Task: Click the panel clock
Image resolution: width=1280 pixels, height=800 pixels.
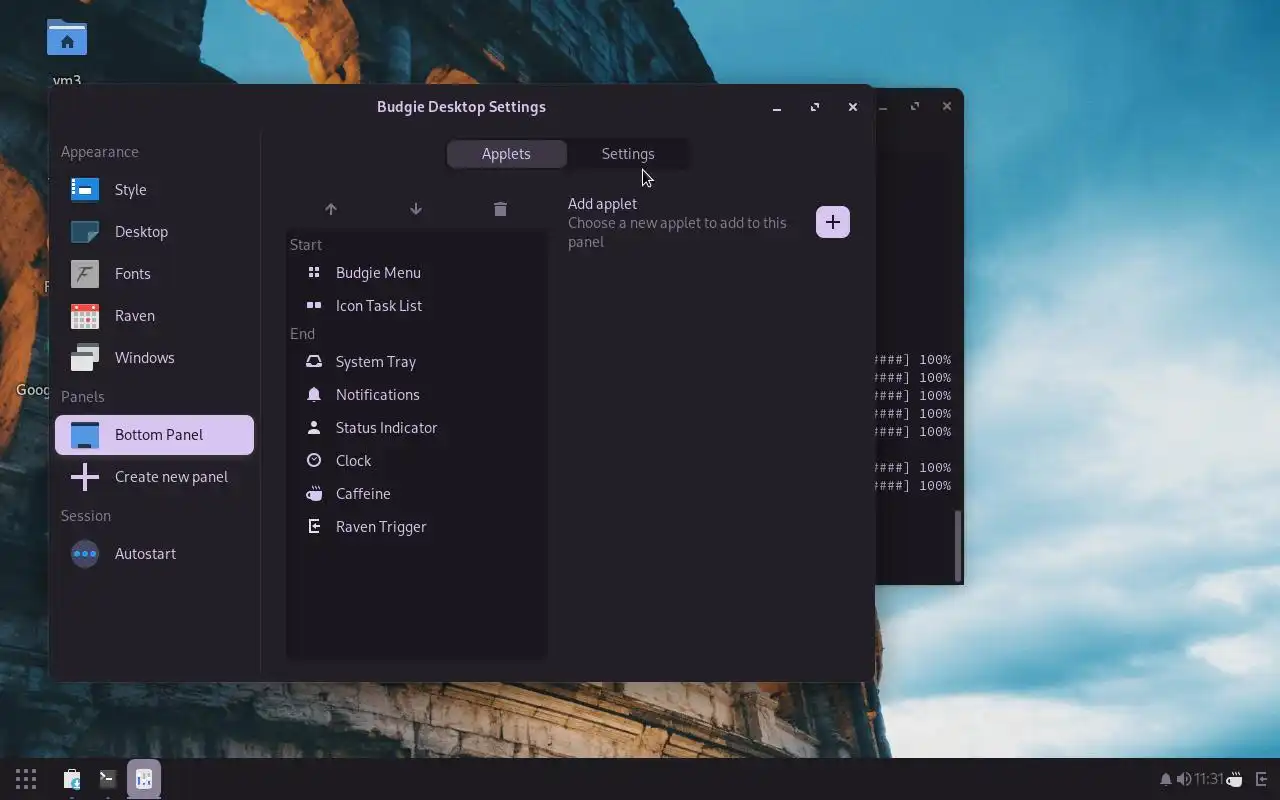Action: tap(1208, 779)
